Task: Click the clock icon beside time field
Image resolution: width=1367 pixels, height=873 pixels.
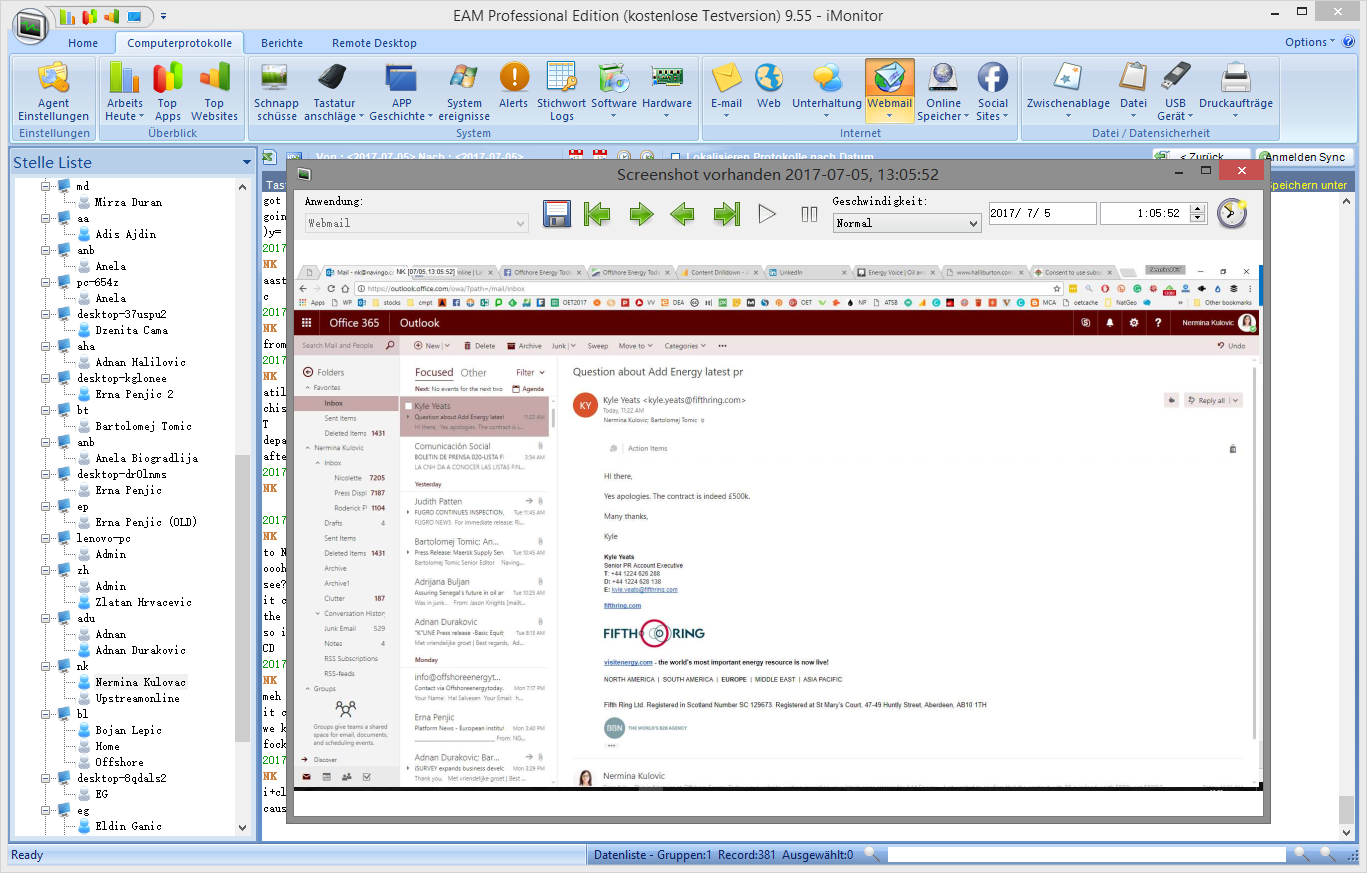Action: [x=1232, y=213]
